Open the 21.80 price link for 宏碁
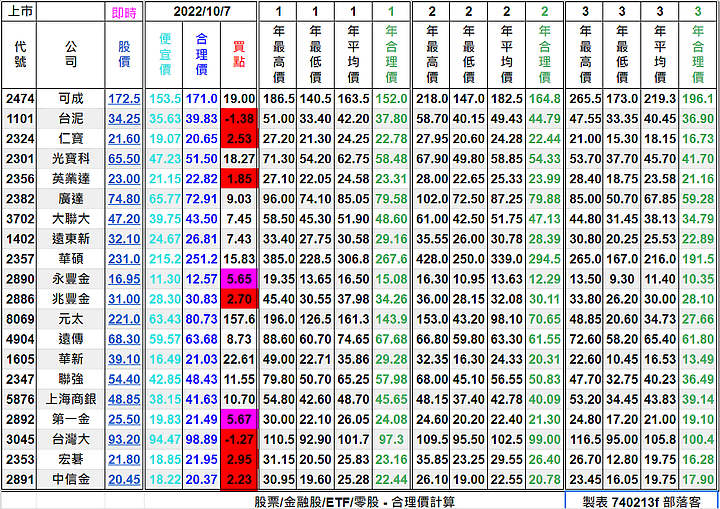Viewport: 720px width, 509px height. [124, 459]
